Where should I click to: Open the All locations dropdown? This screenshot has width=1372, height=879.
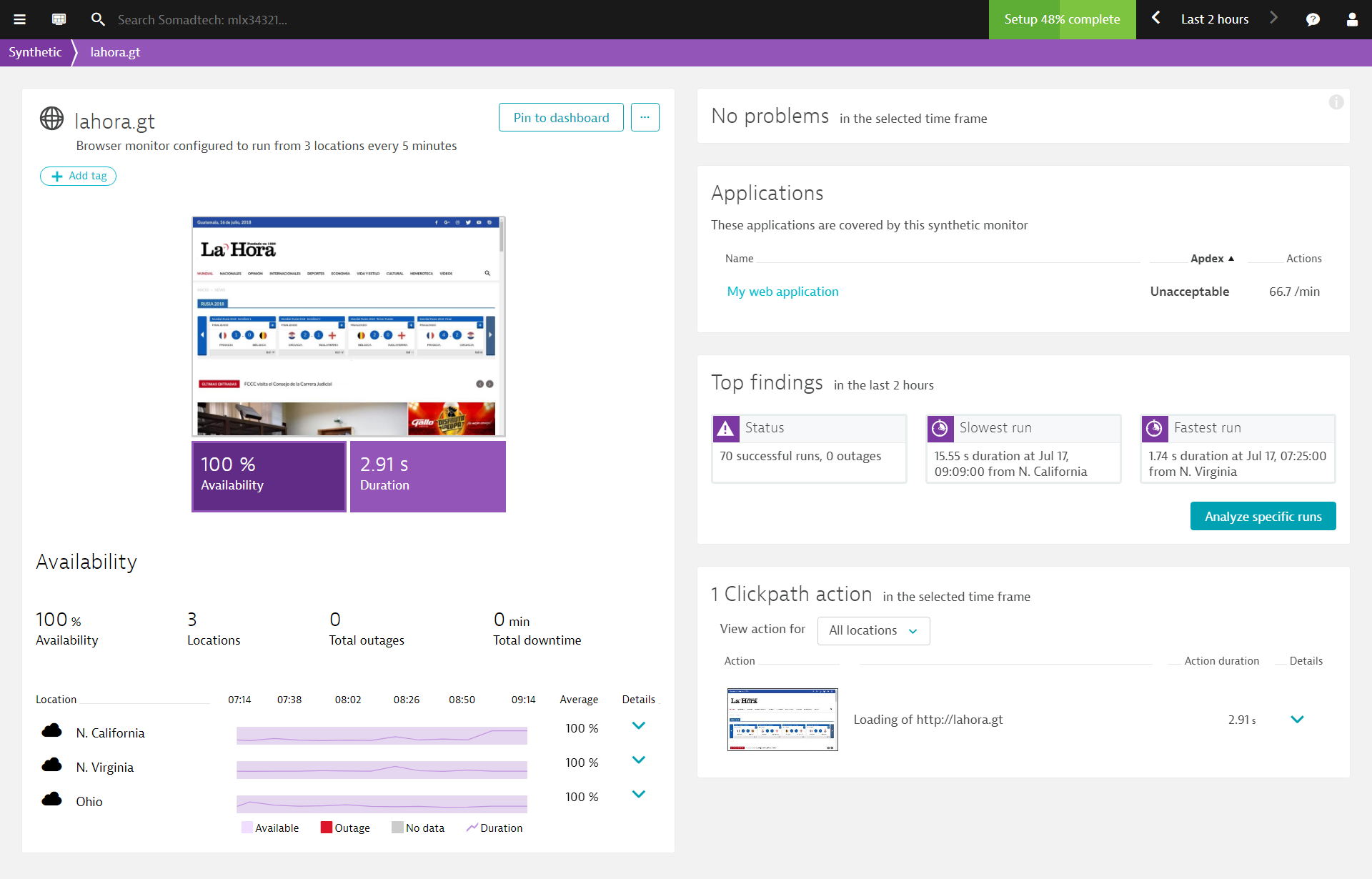coord(873,631)
